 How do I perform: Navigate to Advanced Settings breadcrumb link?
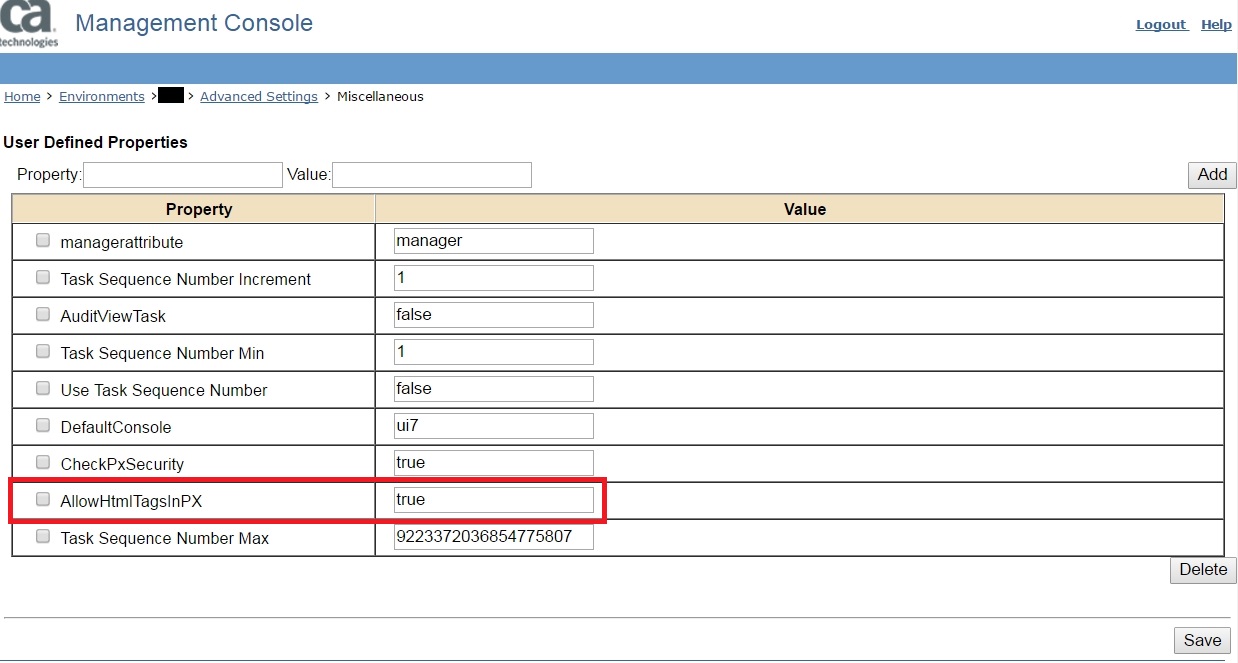(259, 97)
